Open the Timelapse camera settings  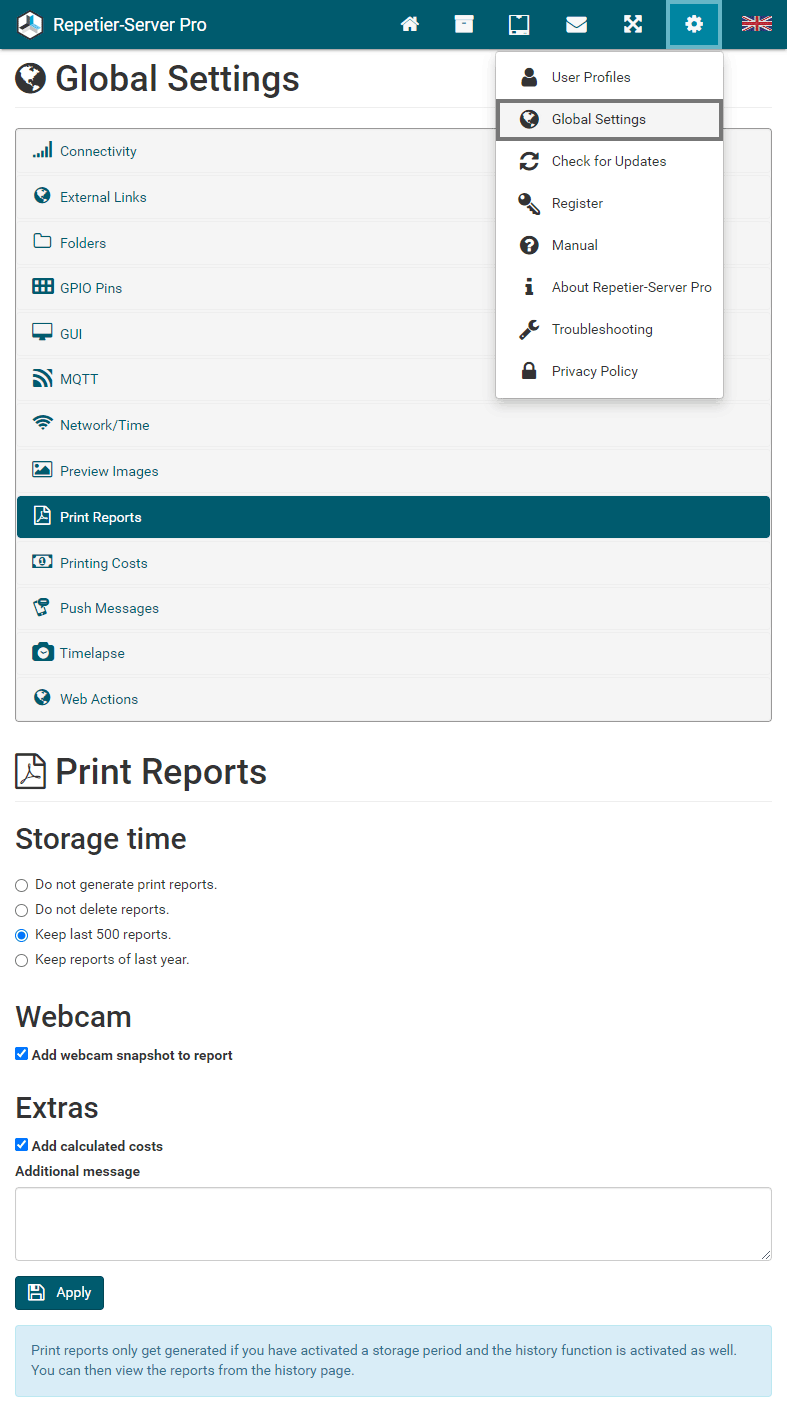click(92, 653)
